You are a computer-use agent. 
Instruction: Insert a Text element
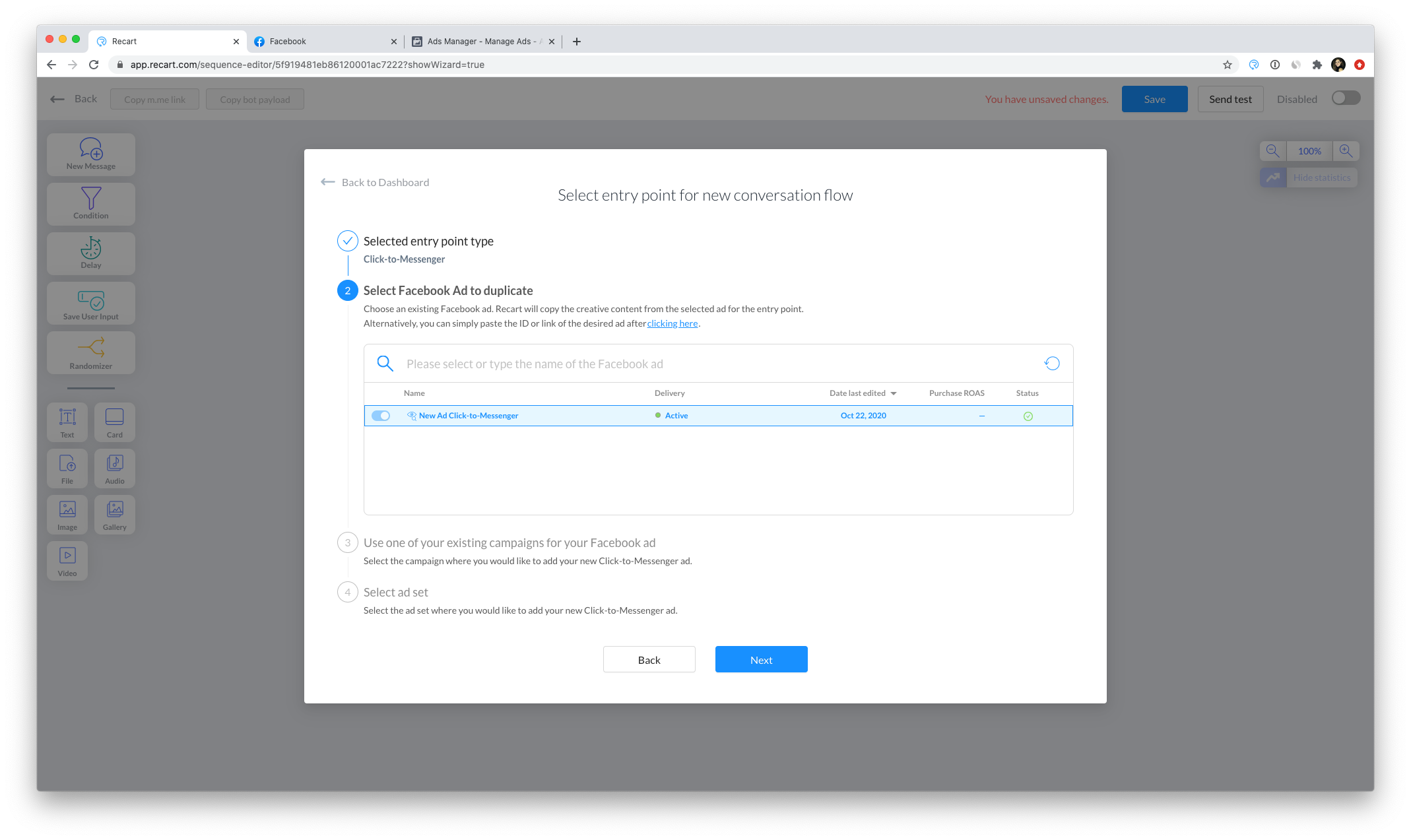pyautogui.click(x=67, y=422)
